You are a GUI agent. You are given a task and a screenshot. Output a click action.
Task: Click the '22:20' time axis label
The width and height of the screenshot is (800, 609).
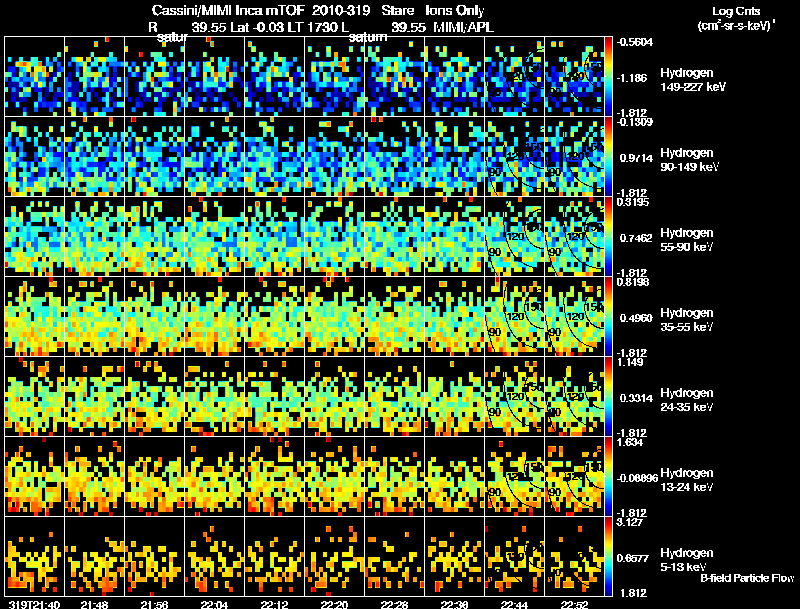coord(335,604)
